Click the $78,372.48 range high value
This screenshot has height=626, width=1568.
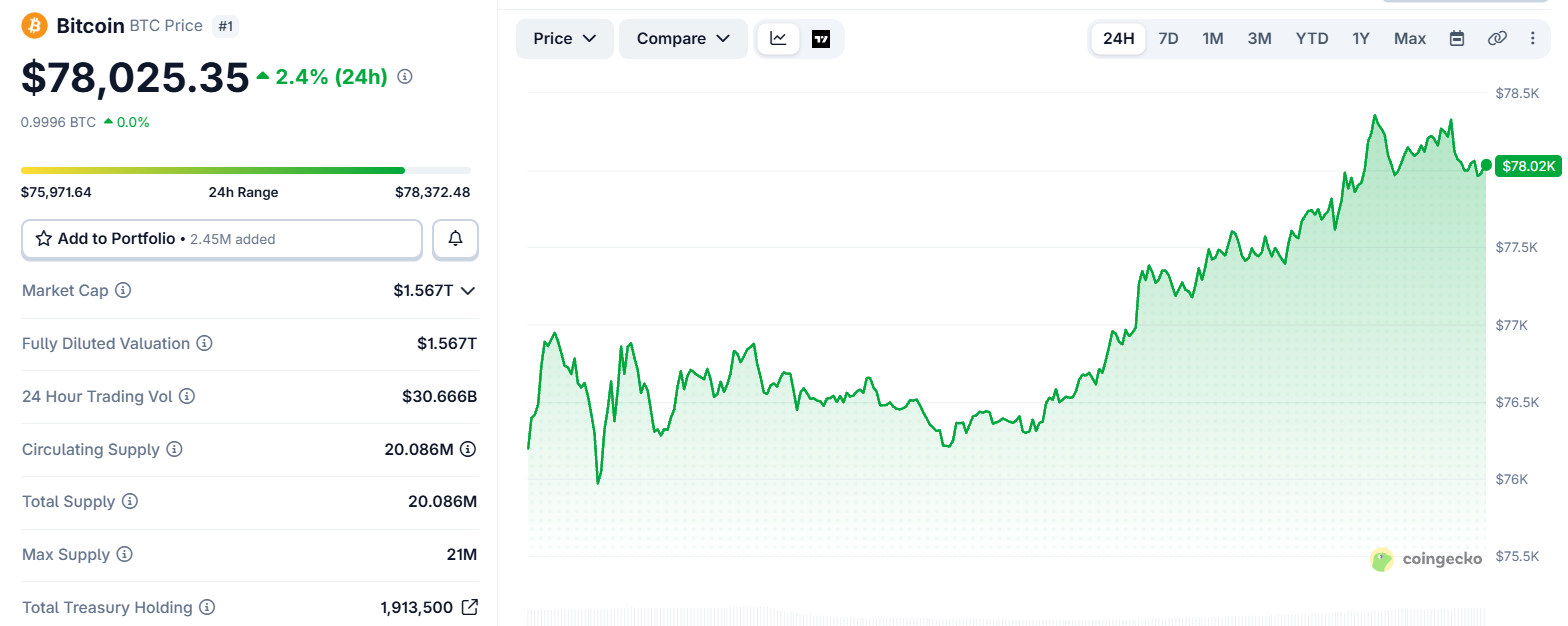click(x=432, y=192)
